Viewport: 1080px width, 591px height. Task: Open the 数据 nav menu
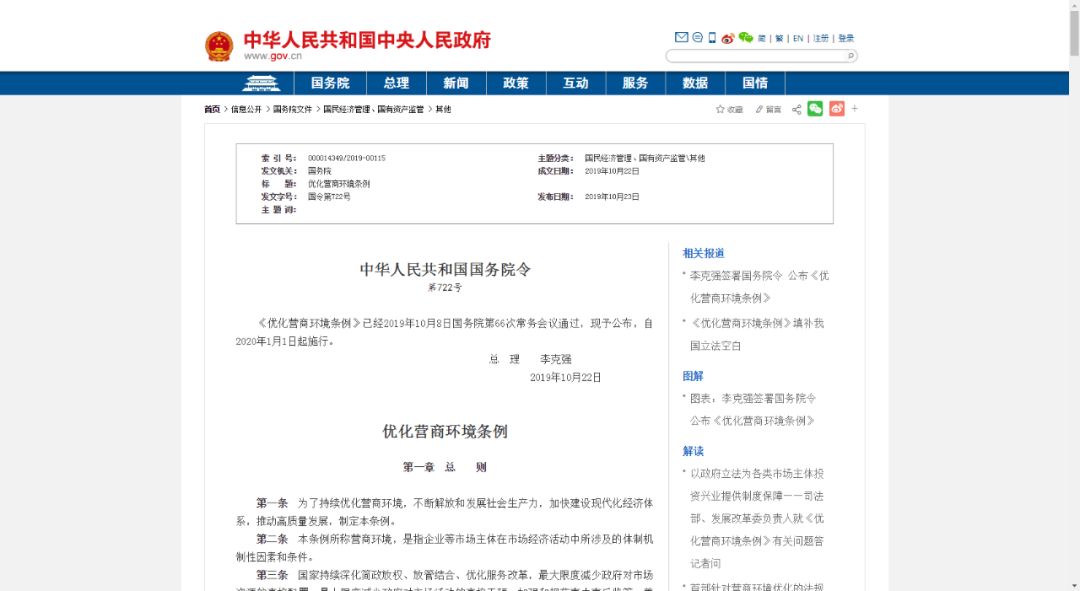pos(695,83)
